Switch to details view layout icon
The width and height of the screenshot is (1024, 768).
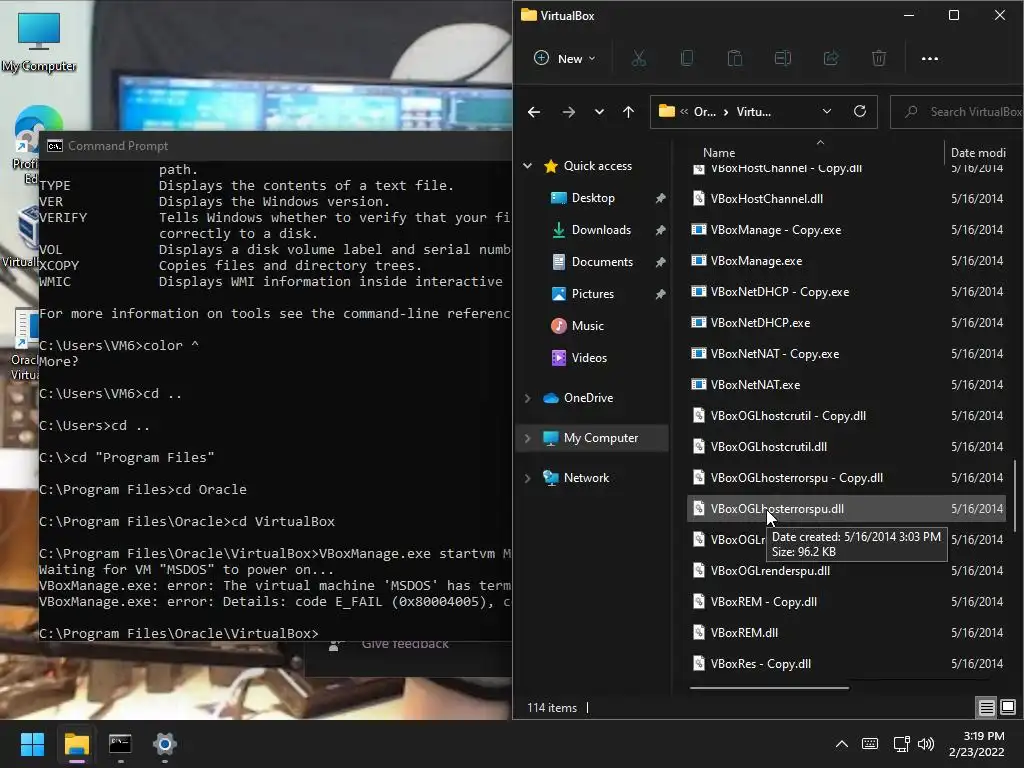(x=986, y=707)
